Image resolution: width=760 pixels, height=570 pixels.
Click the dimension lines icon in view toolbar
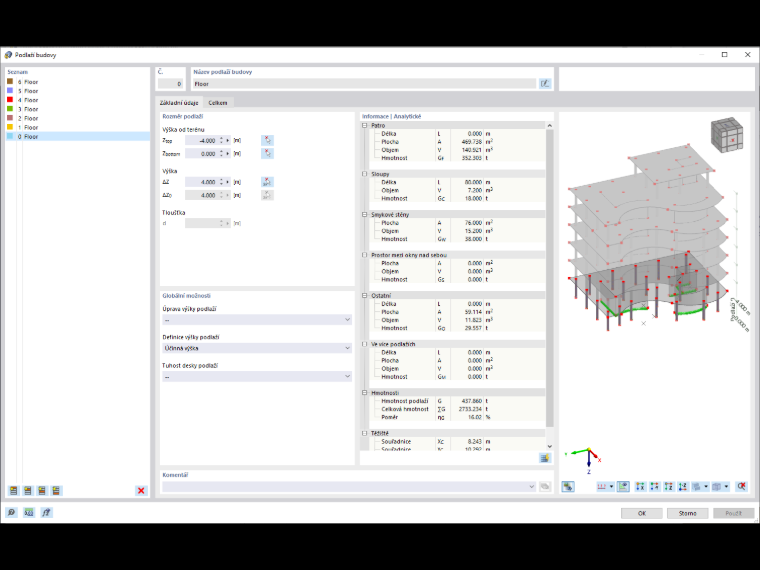602,486
